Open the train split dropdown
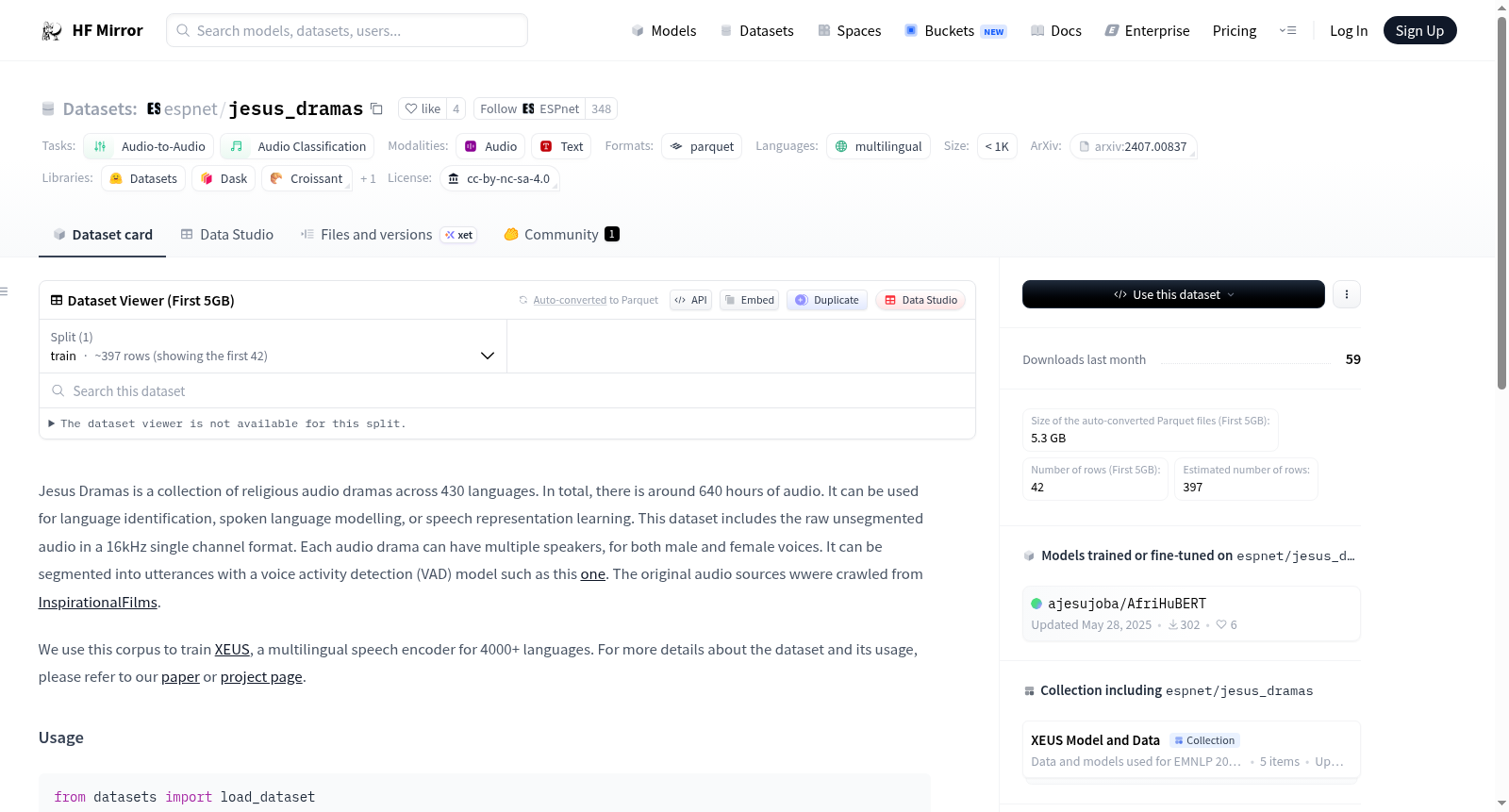1509x812 pixels. pos(273,346)
